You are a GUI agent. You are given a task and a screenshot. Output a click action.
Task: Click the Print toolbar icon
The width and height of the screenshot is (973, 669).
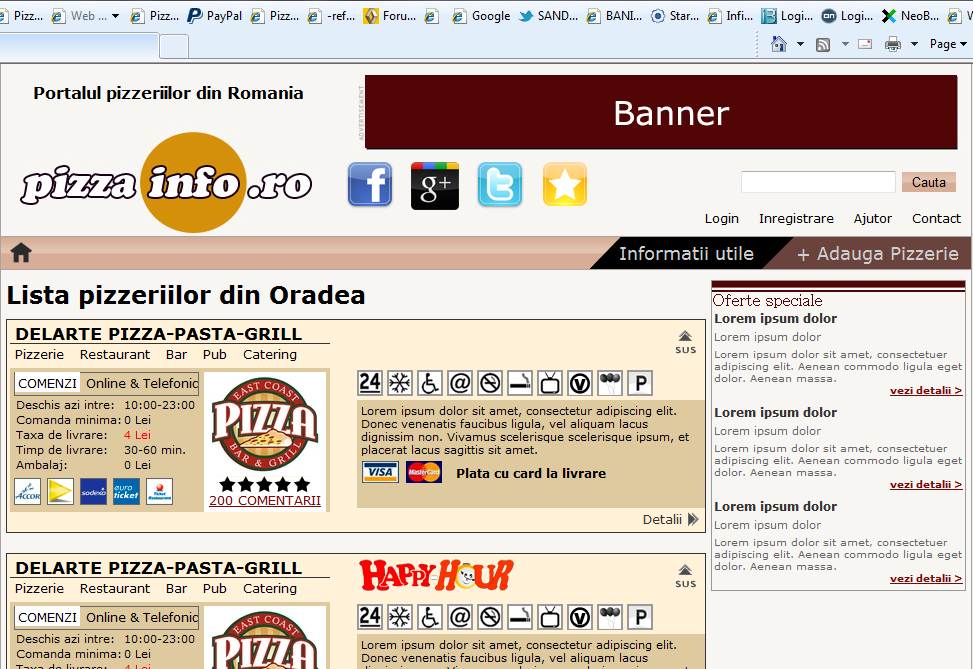(x=893, y=44)
